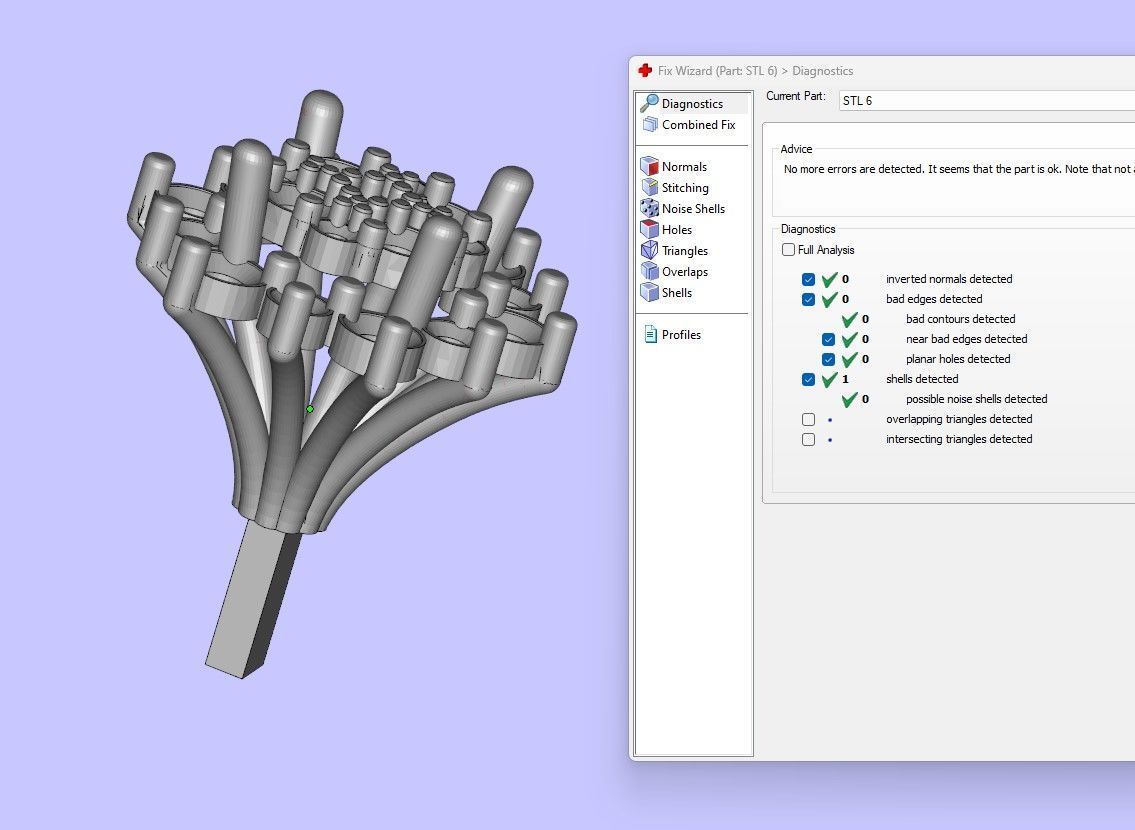
Task: Click the 'possible noise shells detected' text
Action: coord(976,399)
